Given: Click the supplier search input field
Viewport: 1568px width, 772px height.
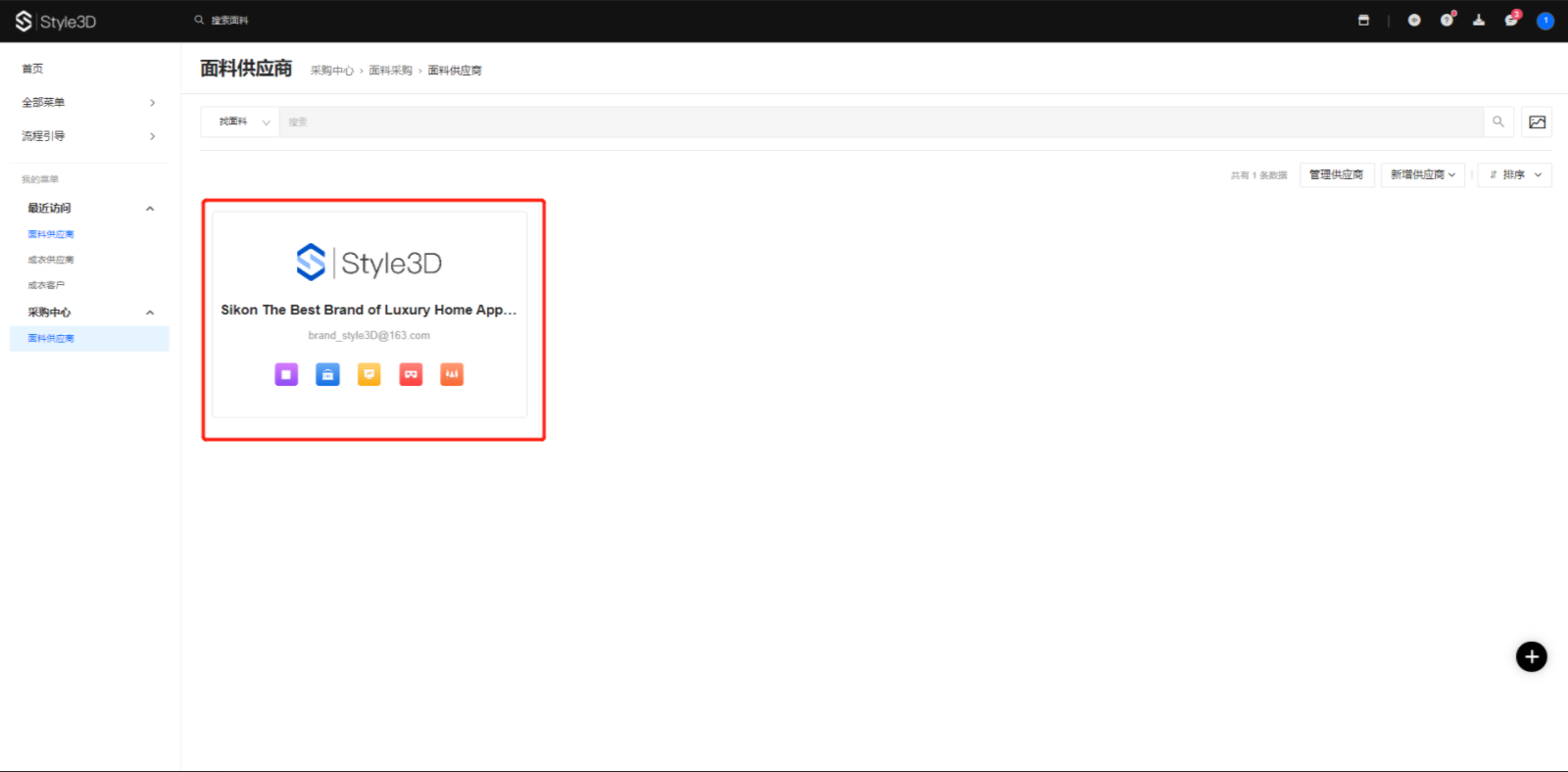Looking at the screenshot, I should (880, 122).
